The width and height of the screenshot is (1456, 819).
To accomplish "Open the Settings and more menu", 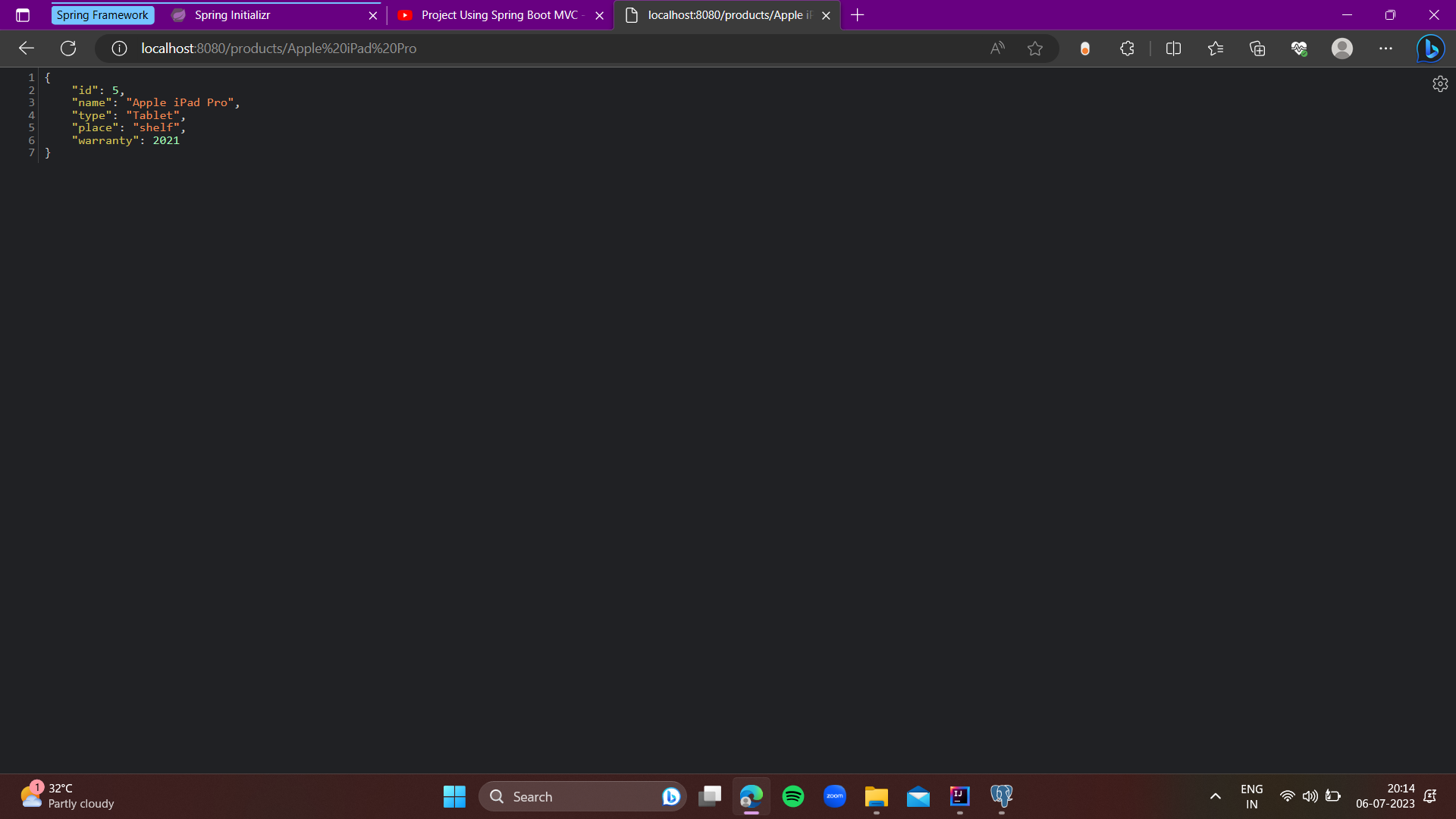I will coord(1386,48).
